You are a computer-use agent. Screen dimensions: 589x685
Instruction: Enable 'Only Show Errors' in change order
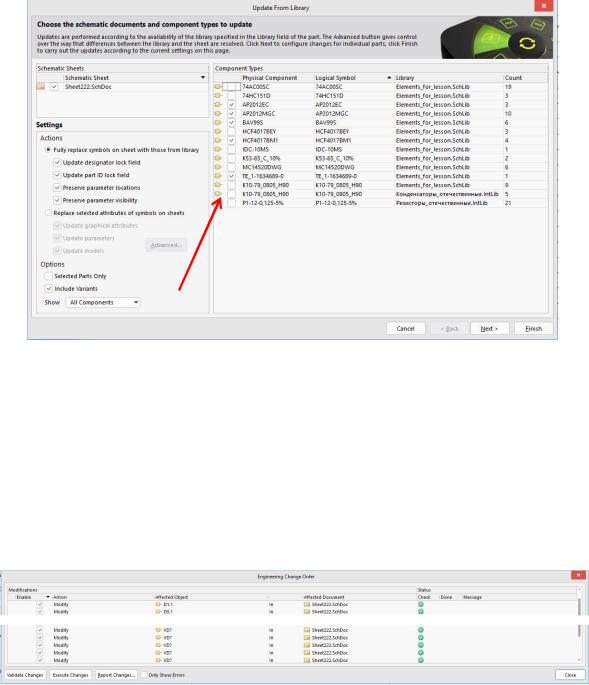144,675
